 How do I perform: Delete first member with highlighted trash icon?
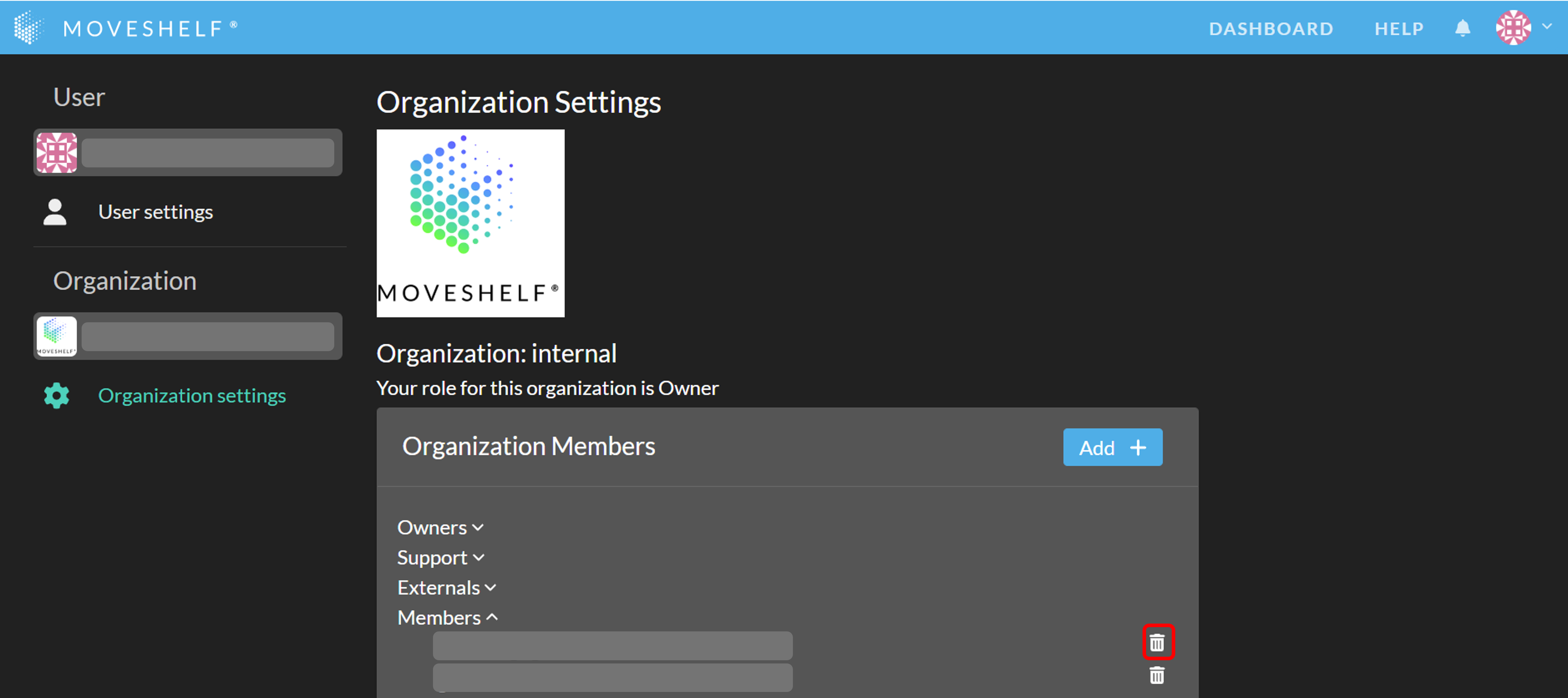tap(1156, 642)
